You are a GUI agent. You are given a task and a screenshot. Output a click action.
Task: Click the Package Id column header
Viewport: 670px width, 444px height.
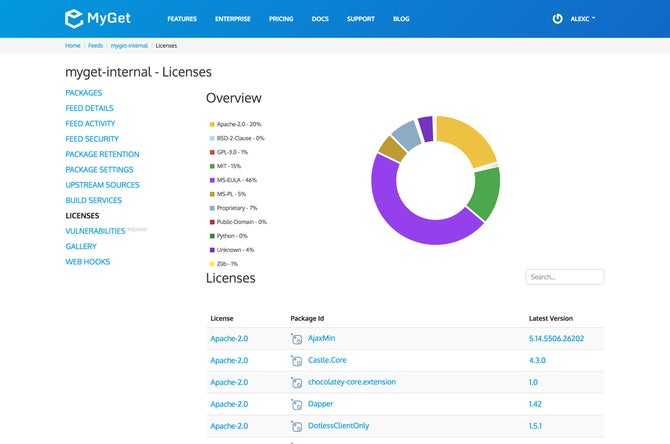[307, 318]
